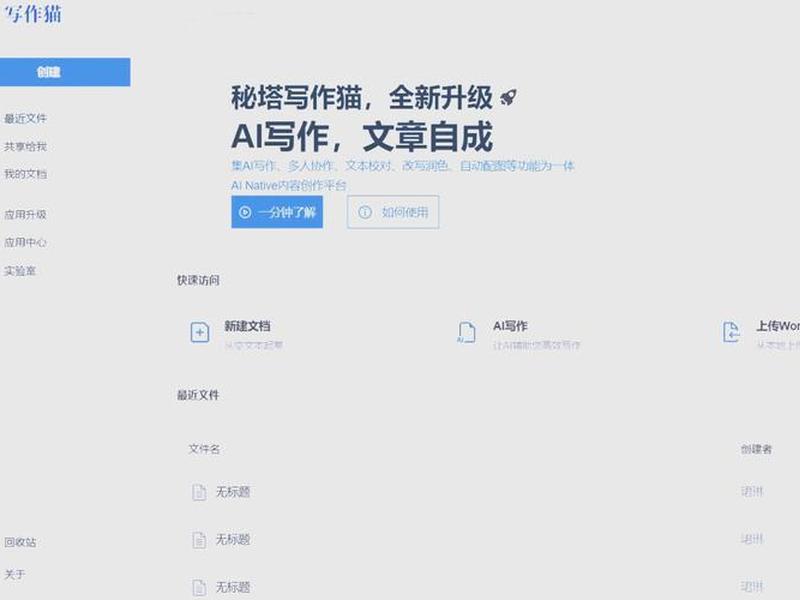Open the third 无标题 file name
Image resolution: width=800 pixels, height=600 pixels.
coord(233,587)
